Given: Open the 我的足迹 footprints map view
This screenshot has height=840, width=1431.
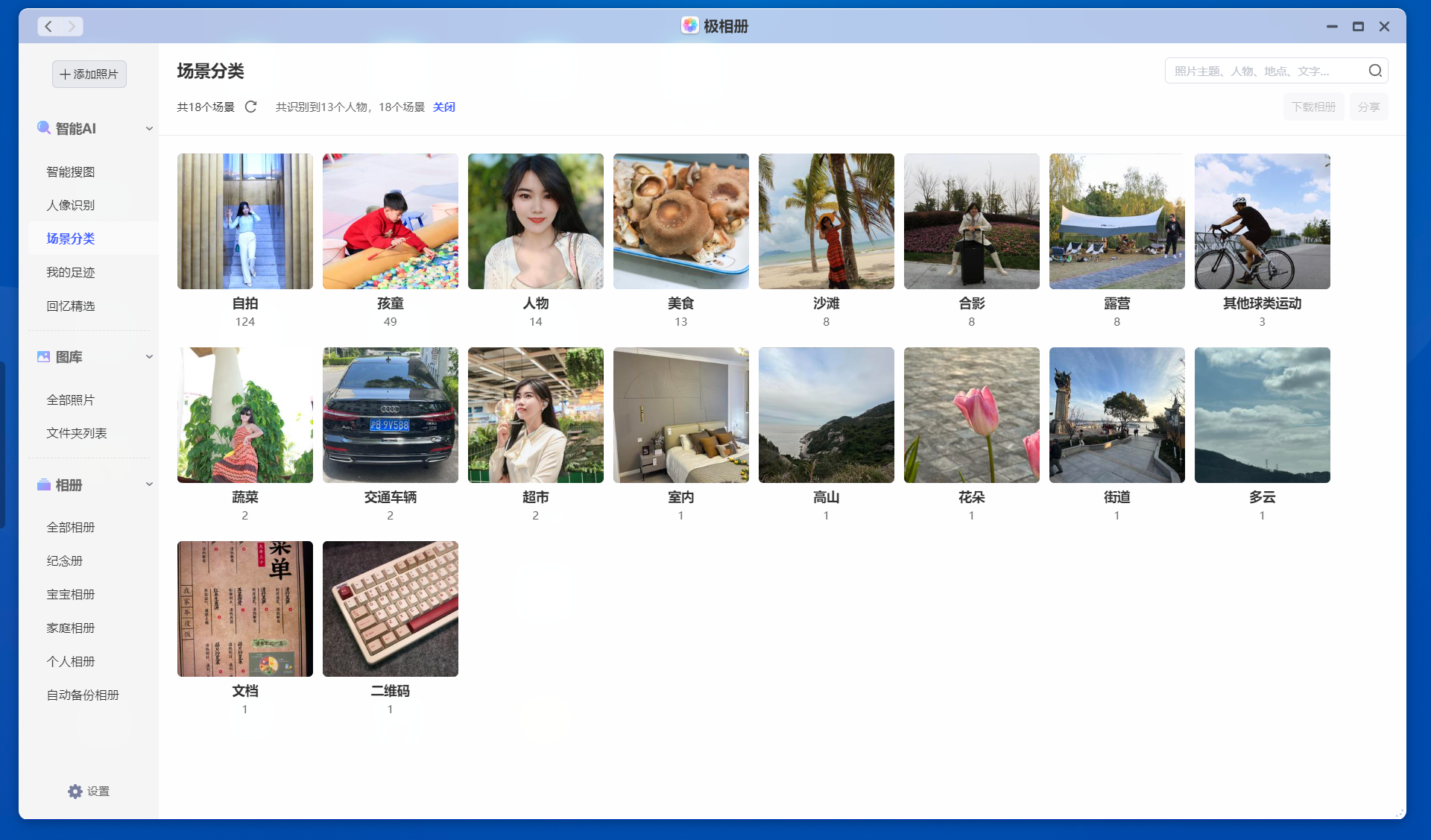Looking at the screenshot, I should 71,272.
